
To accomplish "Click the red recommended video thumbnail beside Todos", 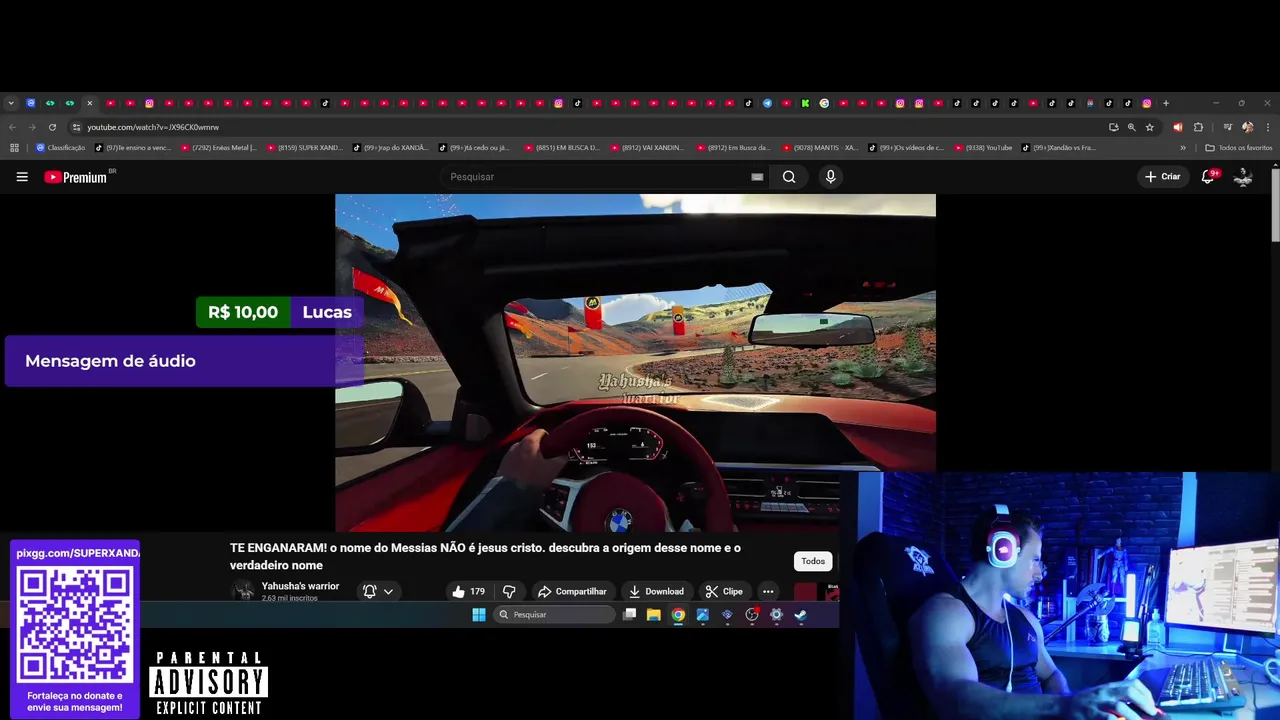I will [805, 592].
